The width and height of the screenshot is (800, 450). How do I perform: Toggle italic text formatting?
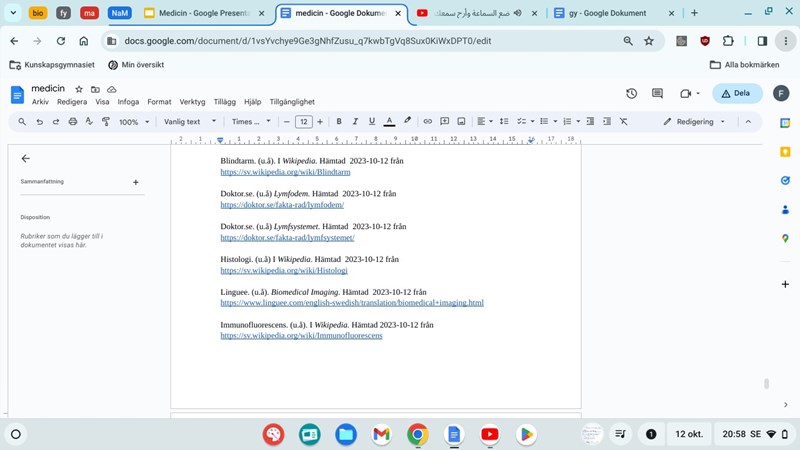pos(355,122)
